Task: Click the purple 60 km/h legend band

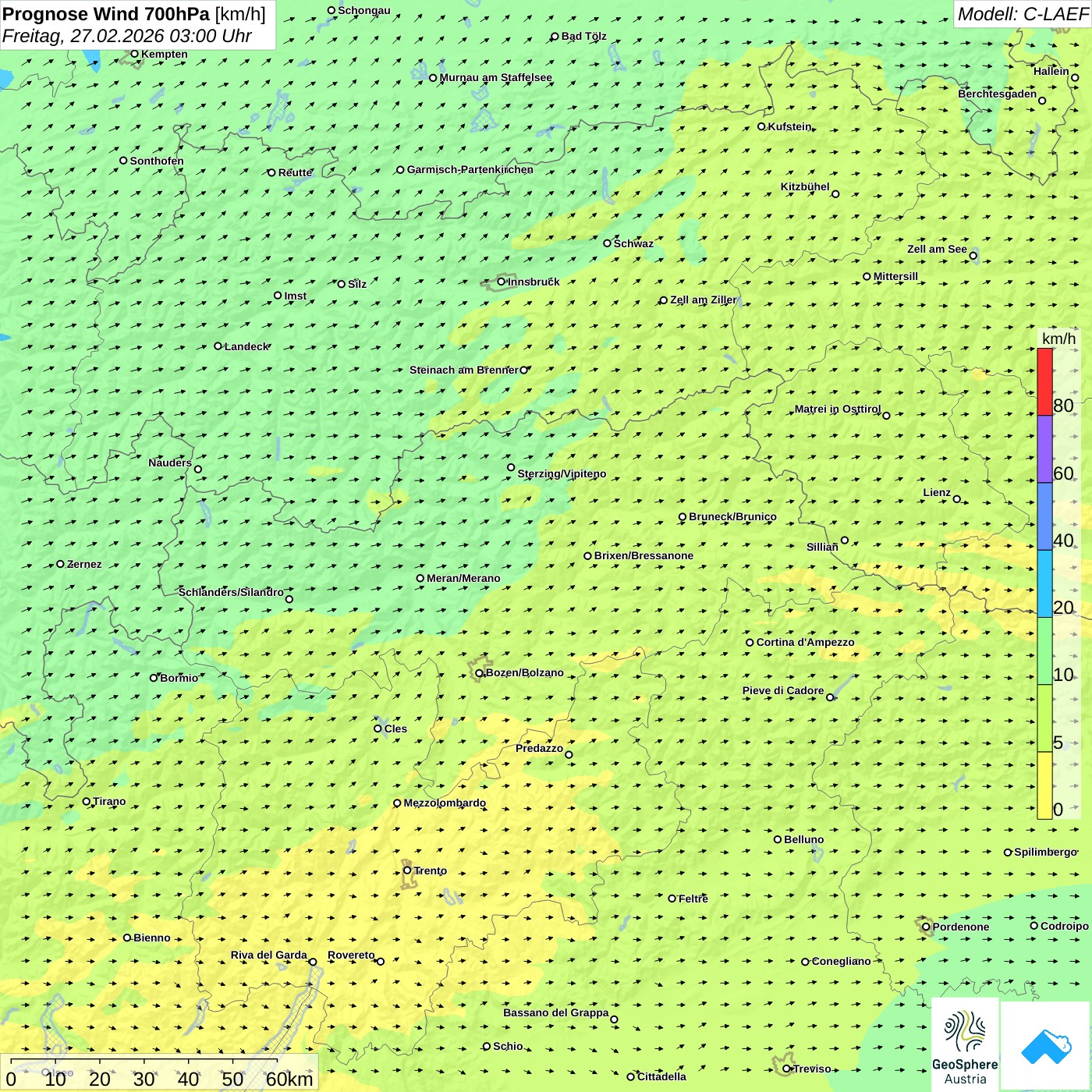Action: tap(1044, 449)
